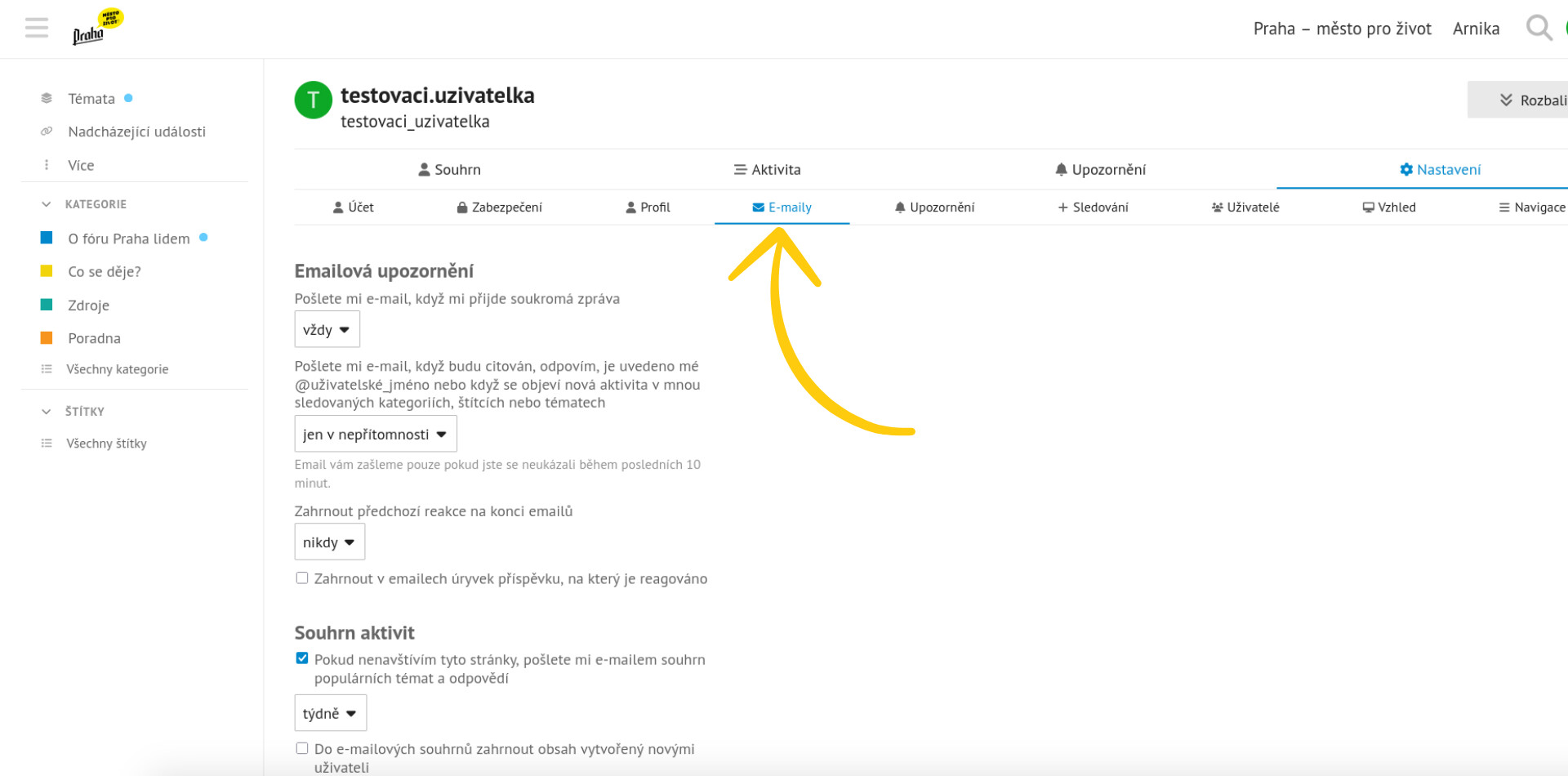The height and width of the screenshot is (776, 1568).
Task: Open the hamburger sidebar menu icon
Action: tap(37, 29)
